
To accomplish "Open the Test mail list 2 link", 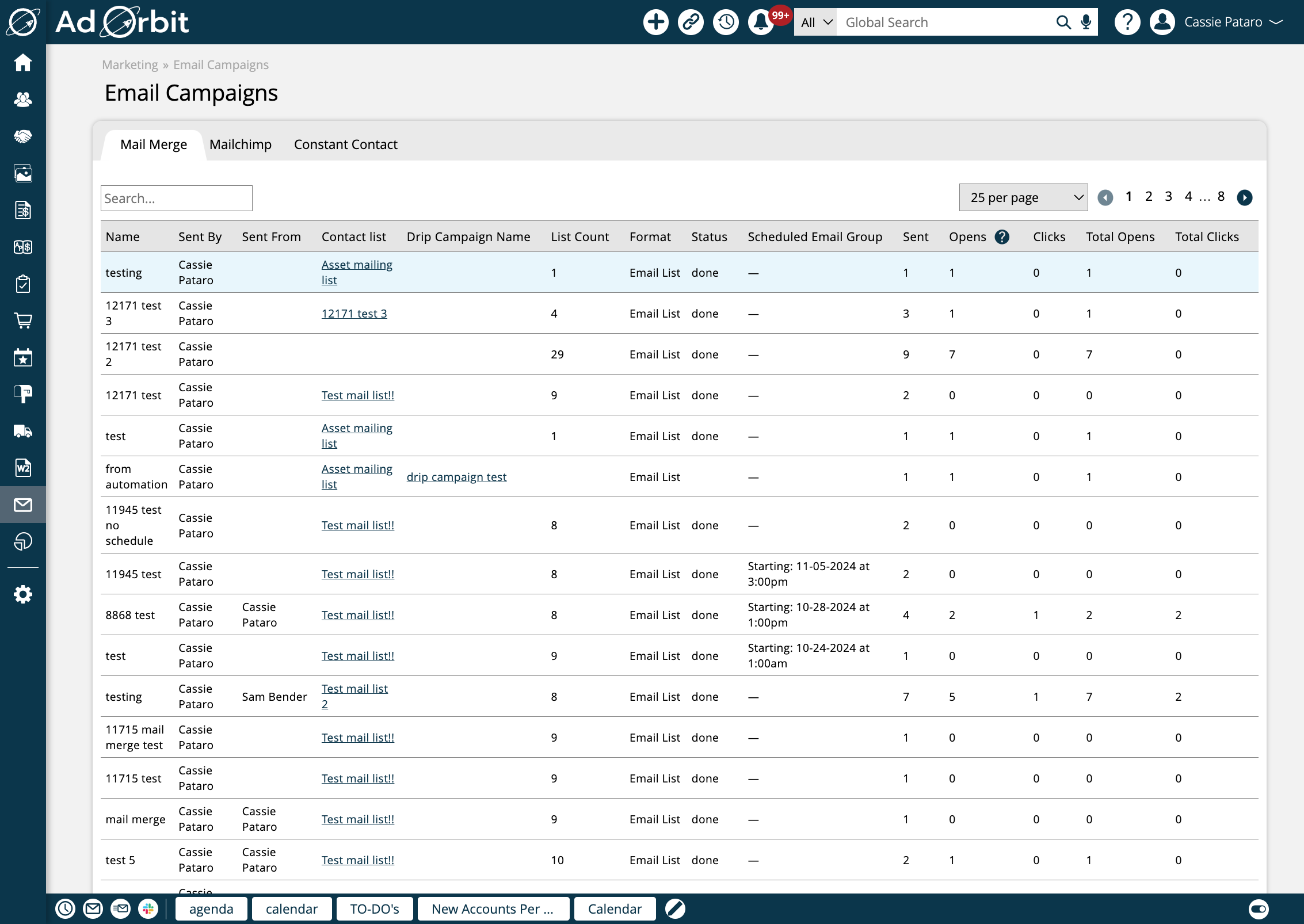I will click(x=354, y=696).
